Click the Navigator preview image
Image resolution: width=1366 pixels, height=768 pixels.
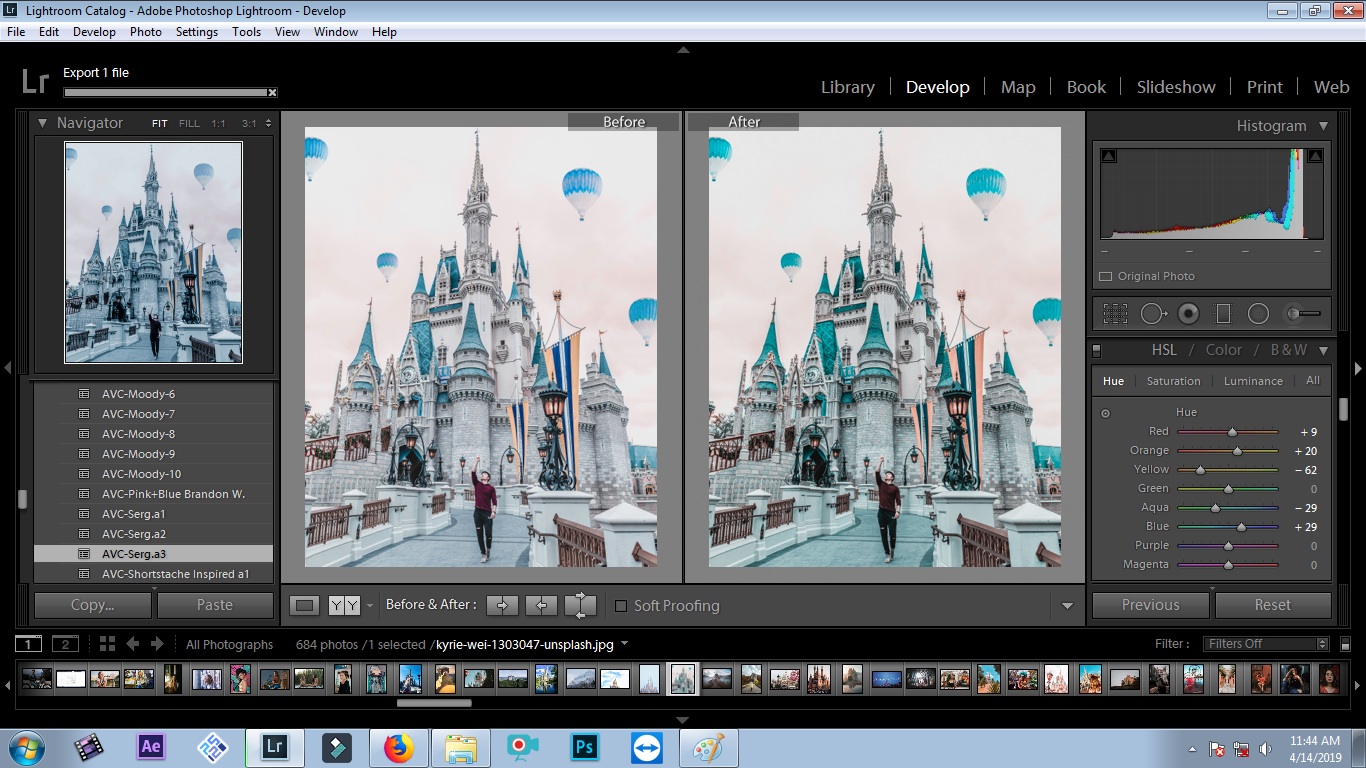(x=153, y=252)
